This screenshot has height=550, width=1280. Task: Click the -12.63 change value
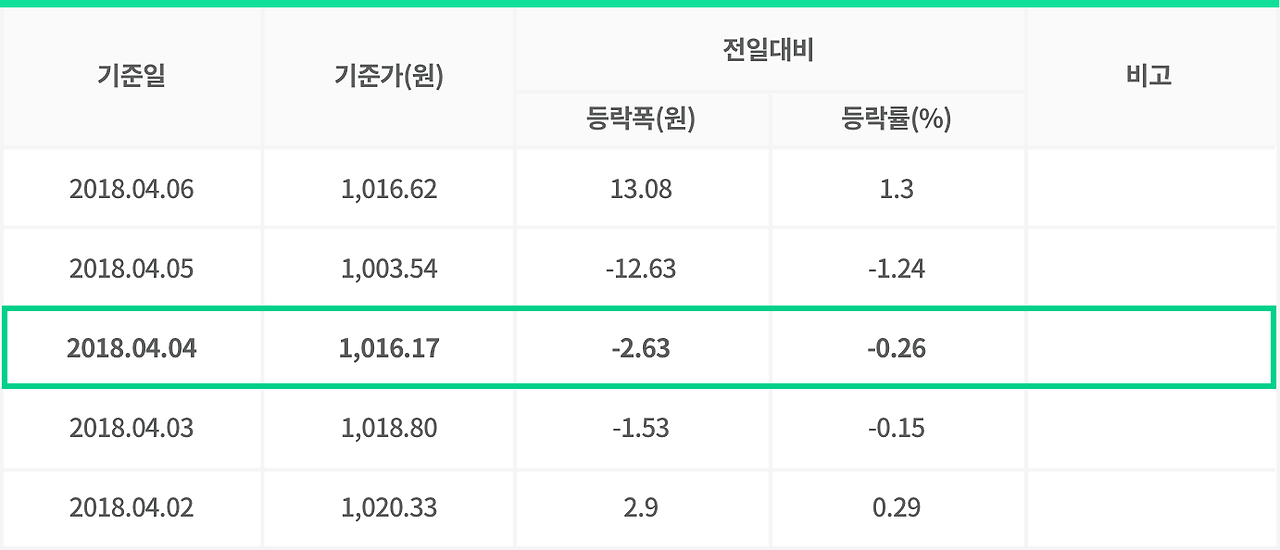click(x=641, y=269)
